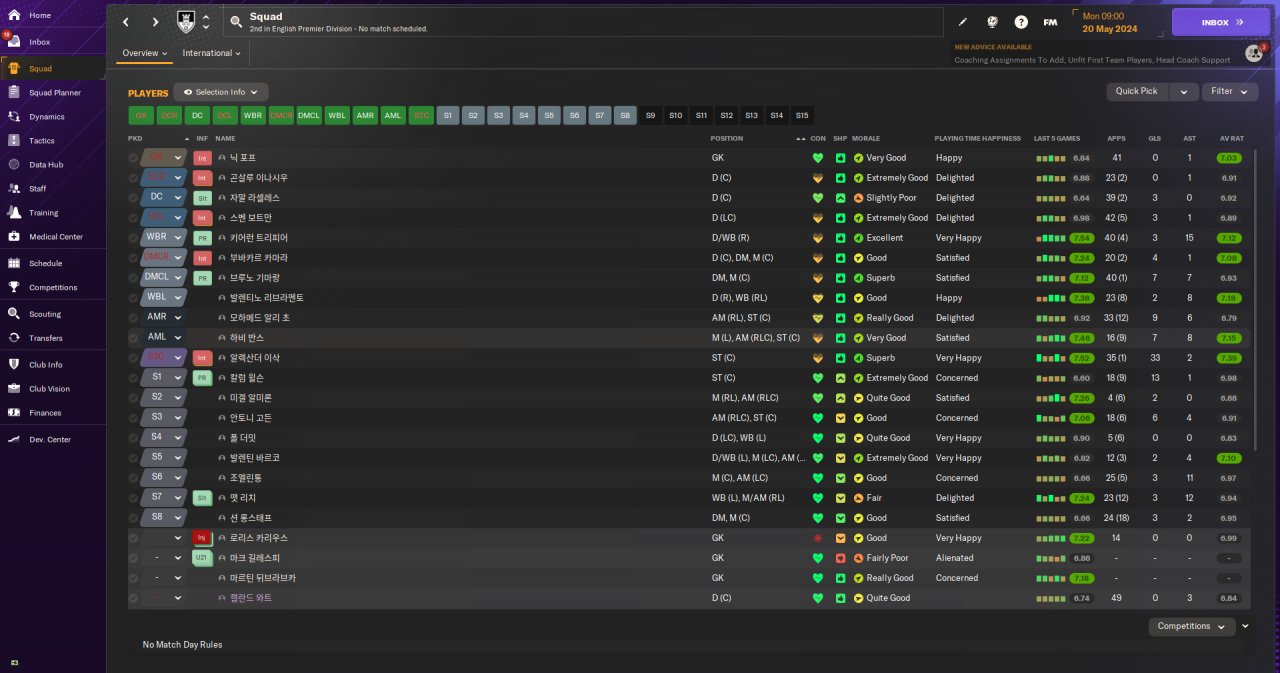Open the player profile for 모하메드 알리 초

coord(259,318)
